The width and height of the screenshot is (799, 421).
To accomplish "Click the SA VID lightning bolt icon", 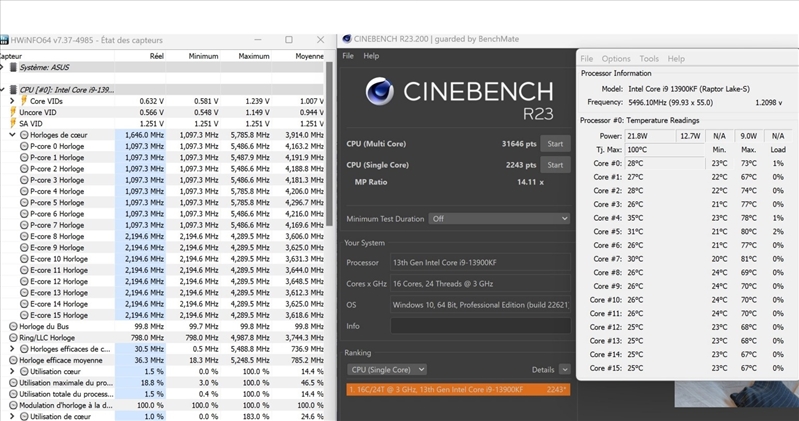I will (x=13, y=123).
